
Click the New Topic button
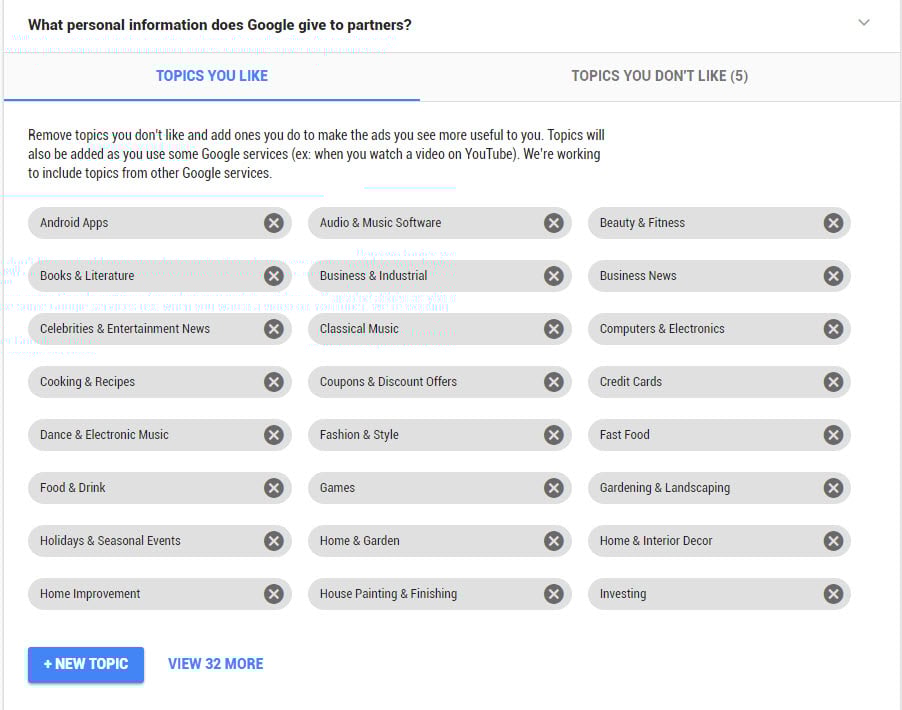coord(86,664)
